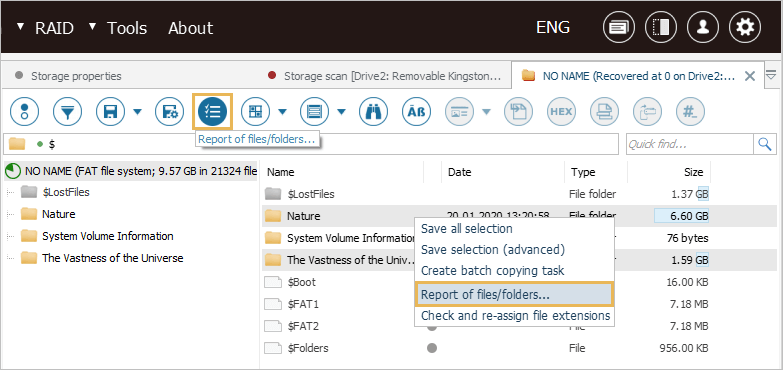Select the $Folders file row
Viewport: 783px width, 370px height.
[519, 348]
